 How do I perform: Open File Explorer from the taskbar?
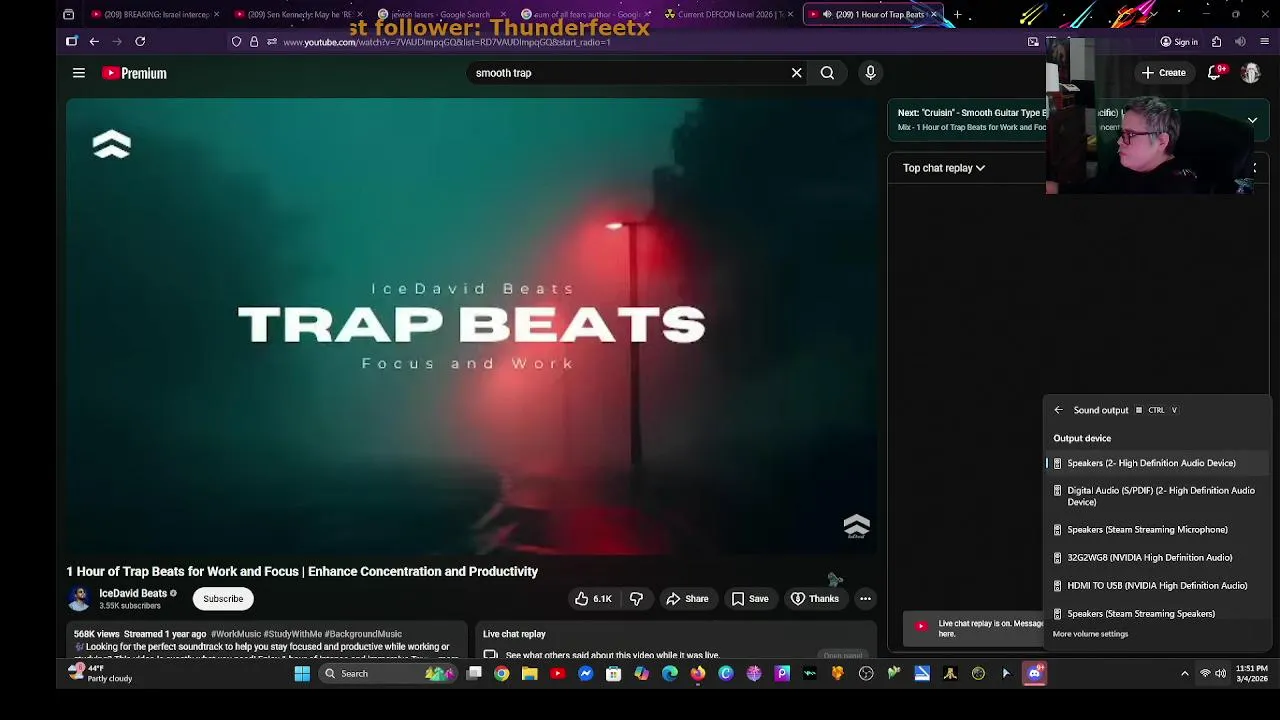530,674
